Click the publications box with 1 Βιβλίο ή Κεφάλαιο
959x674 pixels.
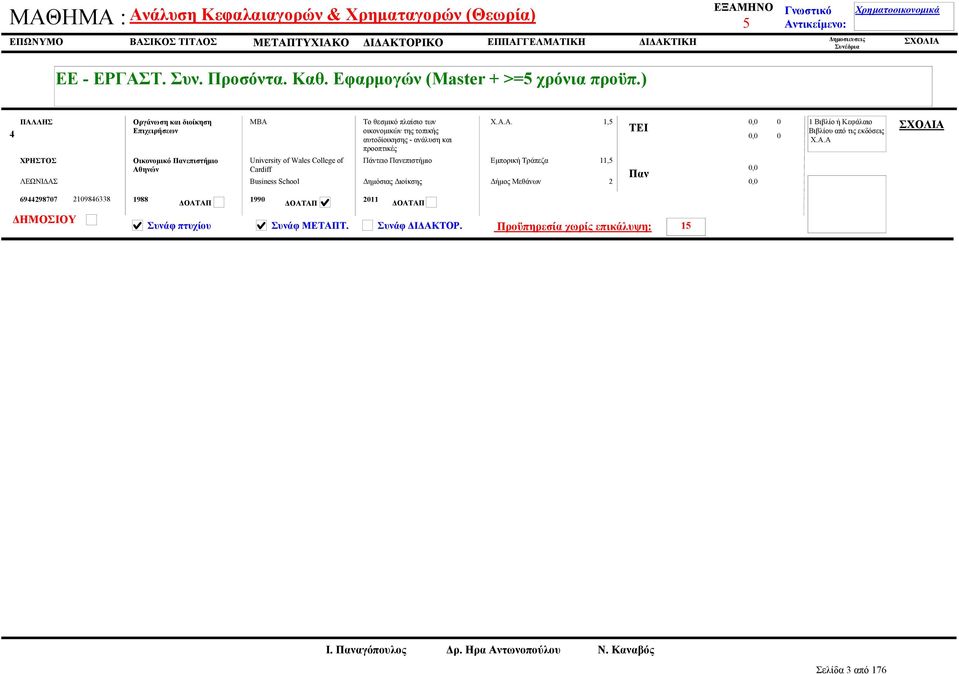click(x=846, y=133)
